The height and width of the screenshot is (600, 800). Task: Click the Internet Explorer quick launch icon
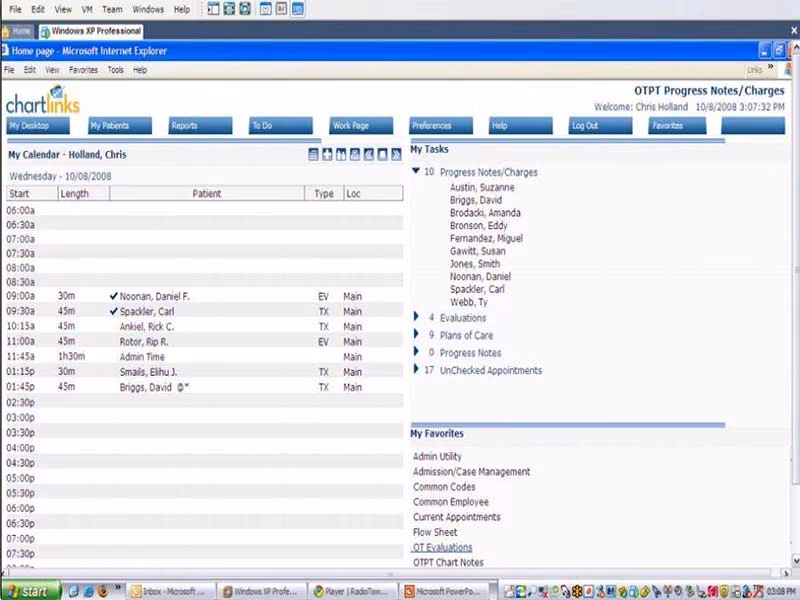(x=89, y=591)
